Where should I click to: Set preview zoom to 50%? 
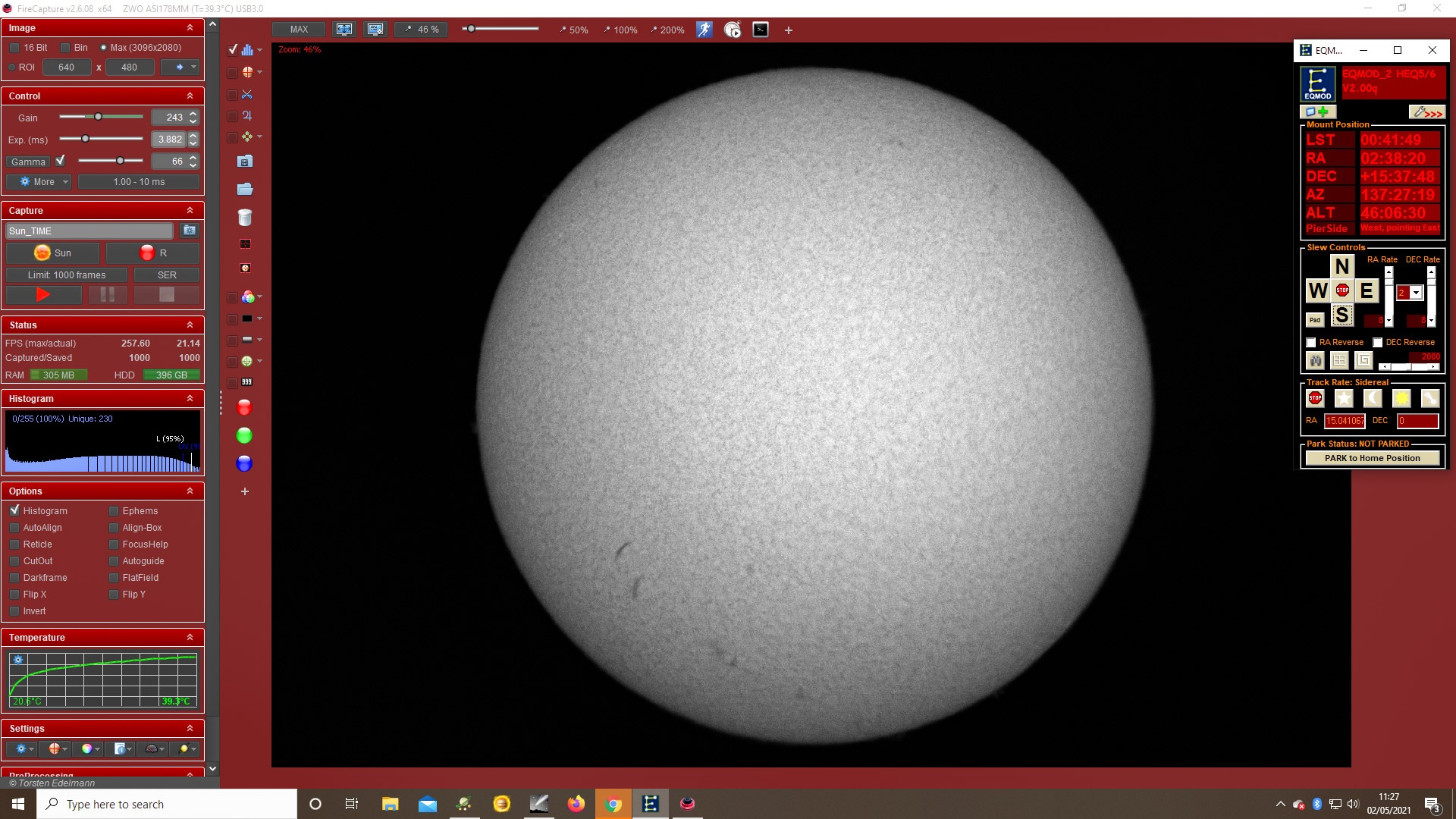pos(573,30)
